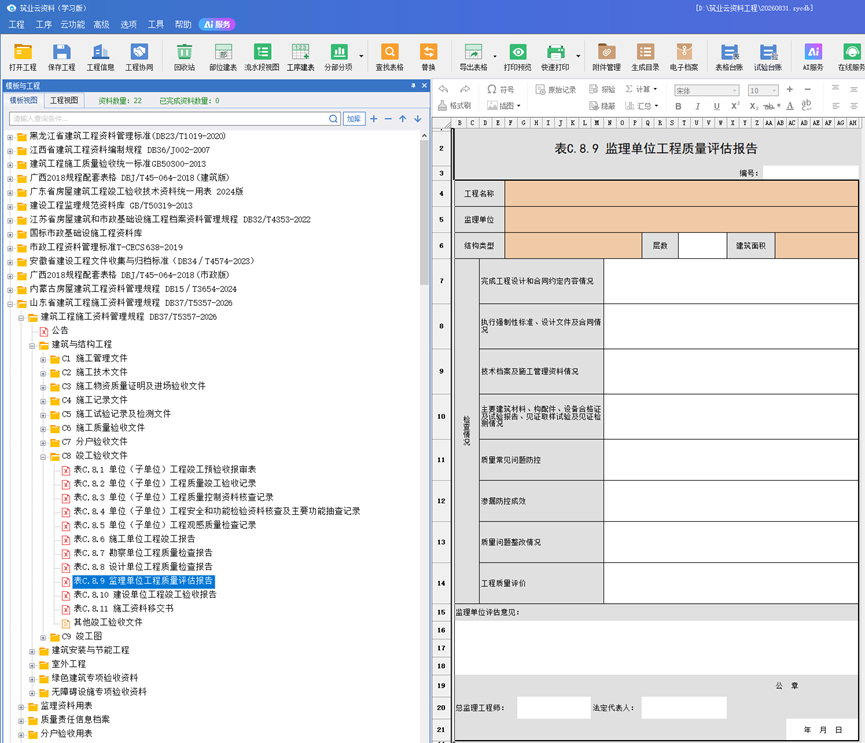This screenshot has height=743, width=865.
Task: Open the 工序 menu
Action: click(x=44, y=25)
